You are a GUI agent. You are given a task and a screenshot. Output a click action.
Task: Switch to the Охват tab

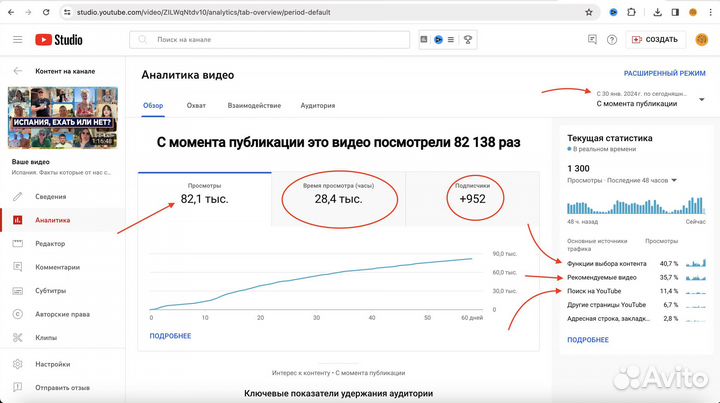[x=196, y=106]
